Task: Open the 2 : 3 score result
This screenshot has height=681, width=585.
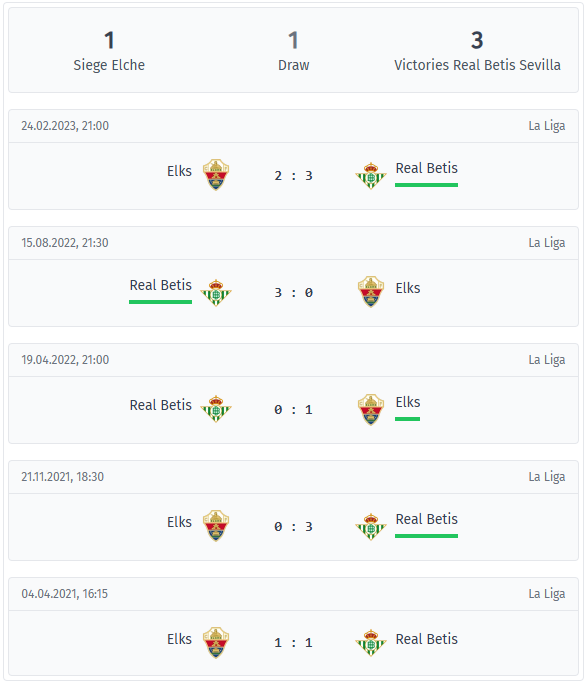Action: (294, 176)
